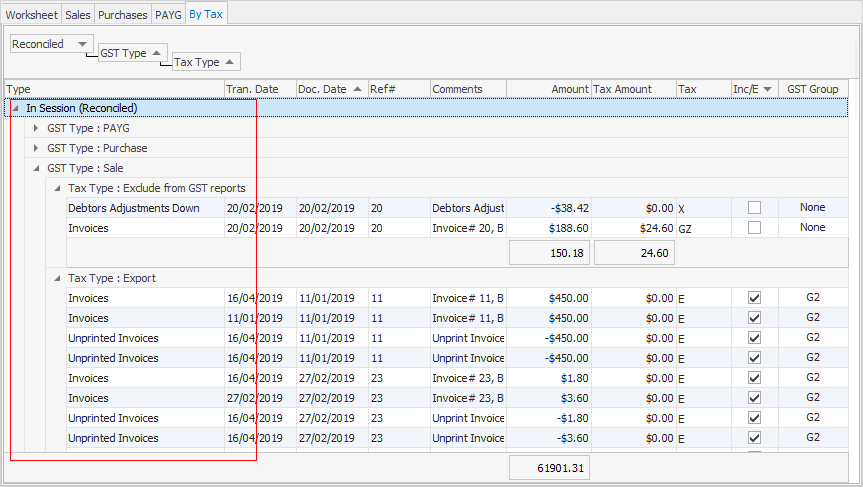The width and height of the screenshot is (863, 487).
Task: Select the Purchases tab
Action: (x=123, y=14)
